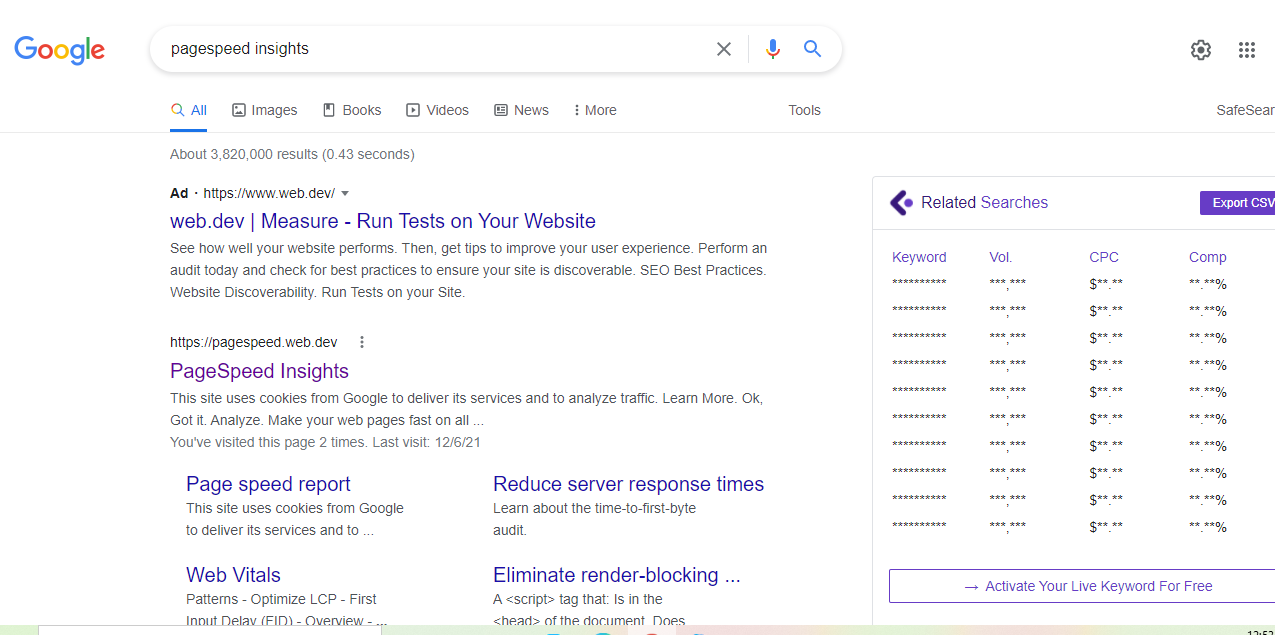Open the Google apps grid icon

[x=1246, y=50]
